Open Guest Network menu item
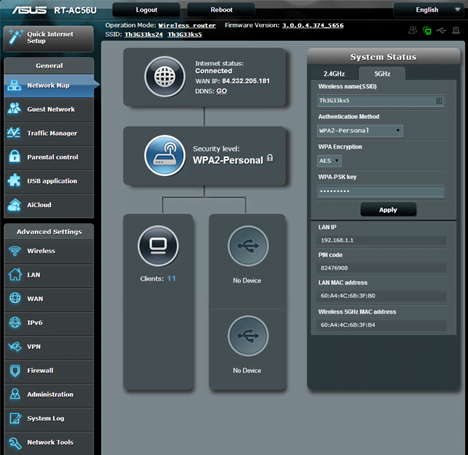The width and height of the screenshot is (468, 455). tap(49, 109)
